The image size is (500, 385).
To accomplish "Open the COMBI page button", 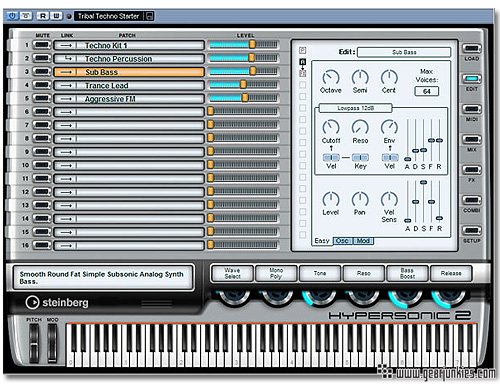I will click(472, 200).
